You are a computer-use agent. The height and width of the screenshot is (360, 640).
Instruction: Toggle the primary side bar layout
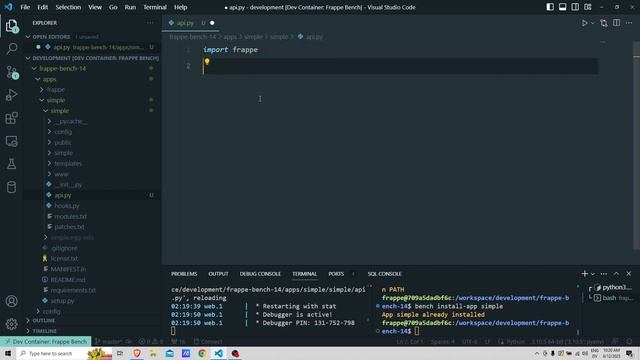pos(550,7)
